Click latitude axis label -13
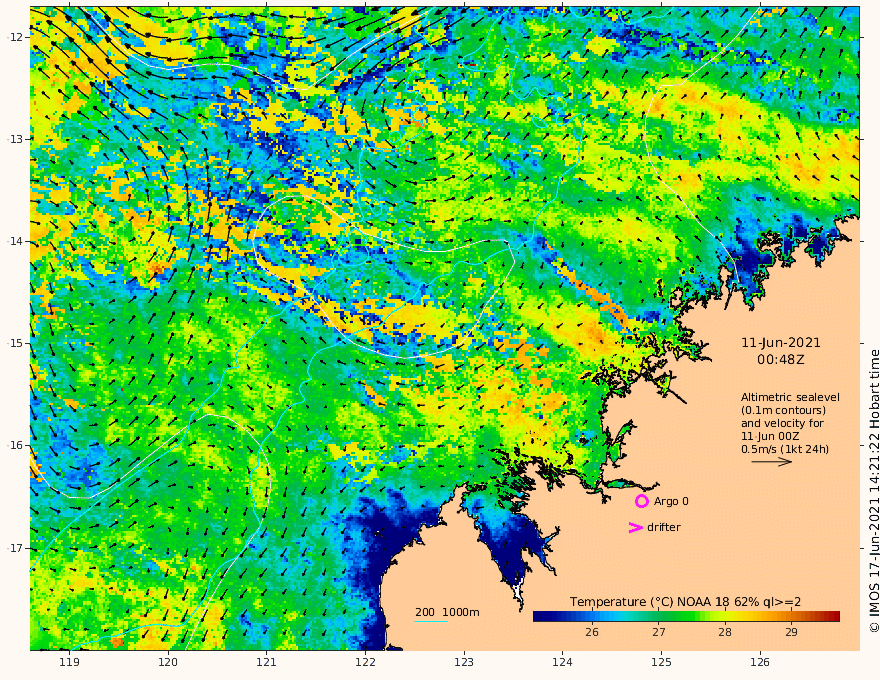The height and width of the screenshot is (680, 880). click(15, 139)
